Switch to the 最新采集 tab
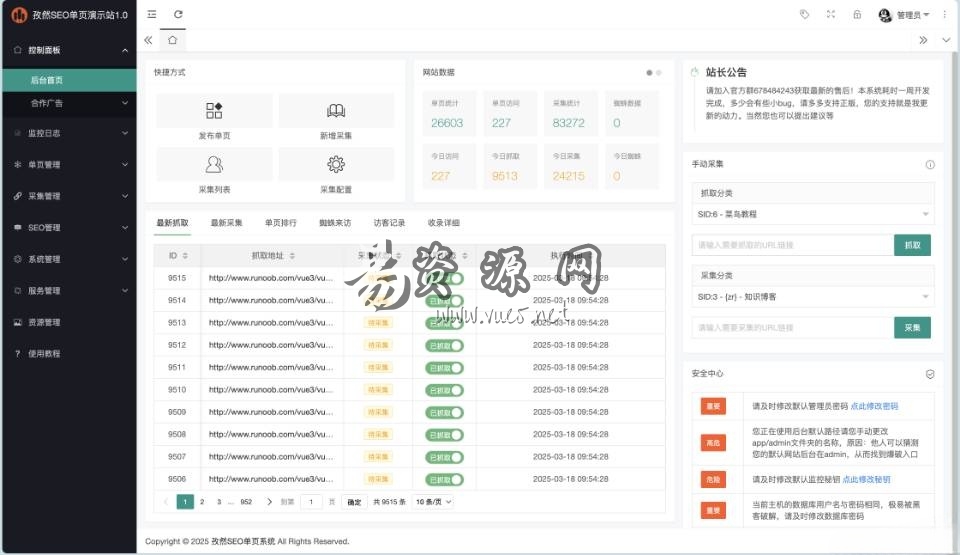This screenshot has width=960, height=555. (226, 223)
